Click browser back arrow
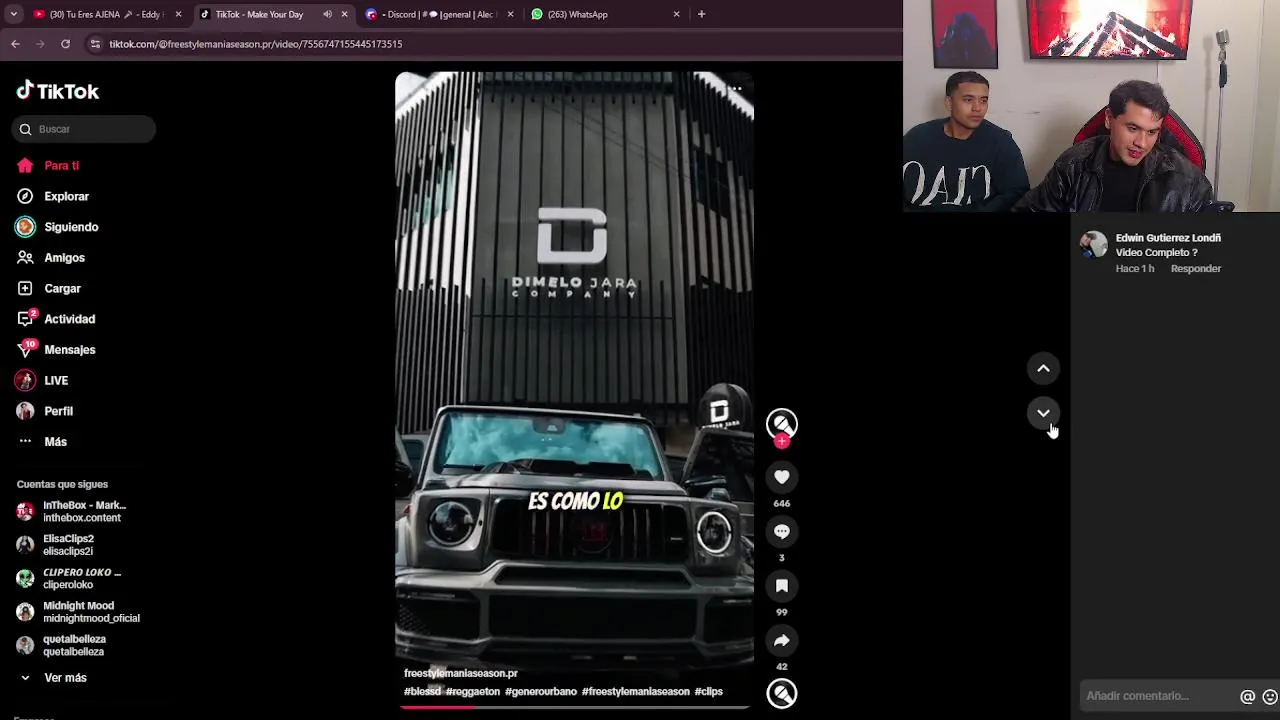 pos(15,44)
